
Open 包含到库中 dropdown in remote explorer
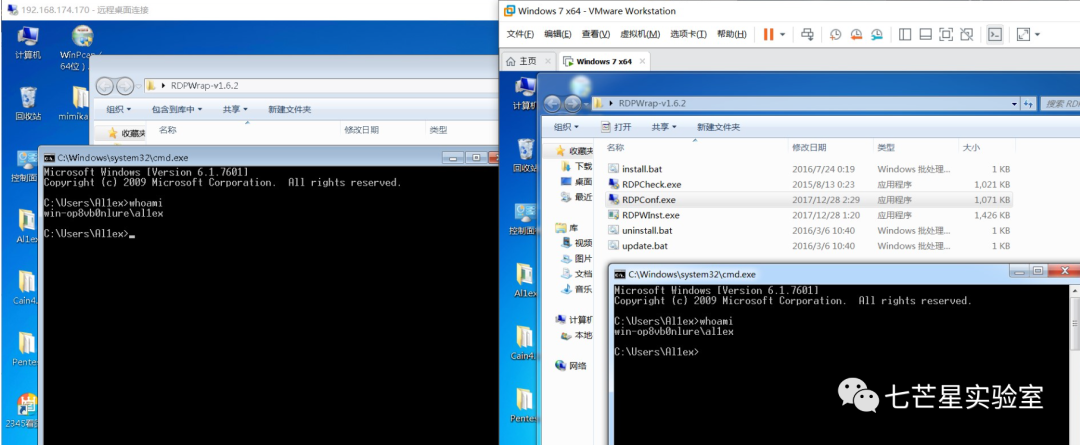point(177,109)
